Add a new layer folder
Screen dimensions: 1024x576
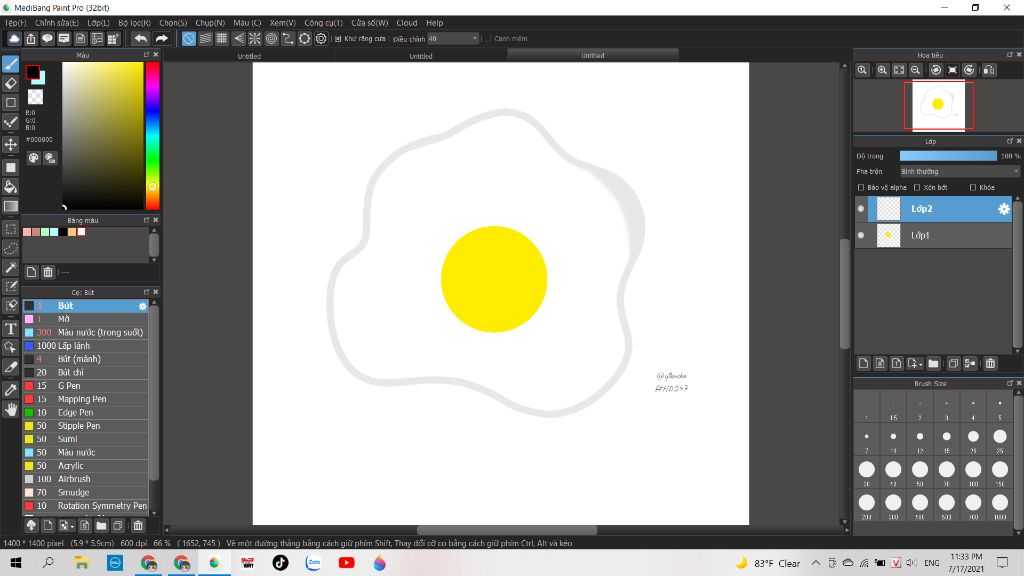[933, 363]
